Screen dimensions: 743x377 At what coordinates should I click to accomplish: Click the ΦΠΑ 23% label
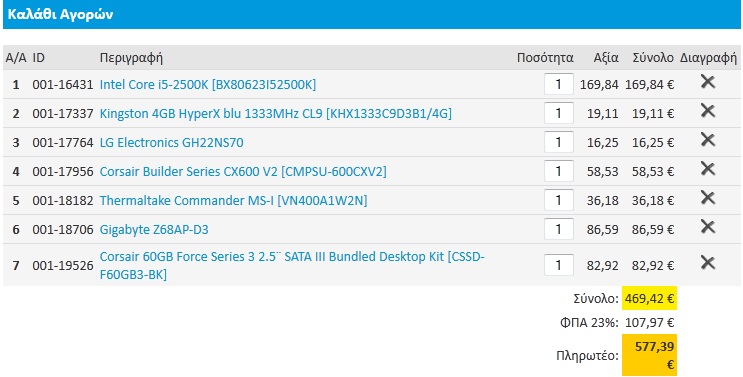pos(589,323)
